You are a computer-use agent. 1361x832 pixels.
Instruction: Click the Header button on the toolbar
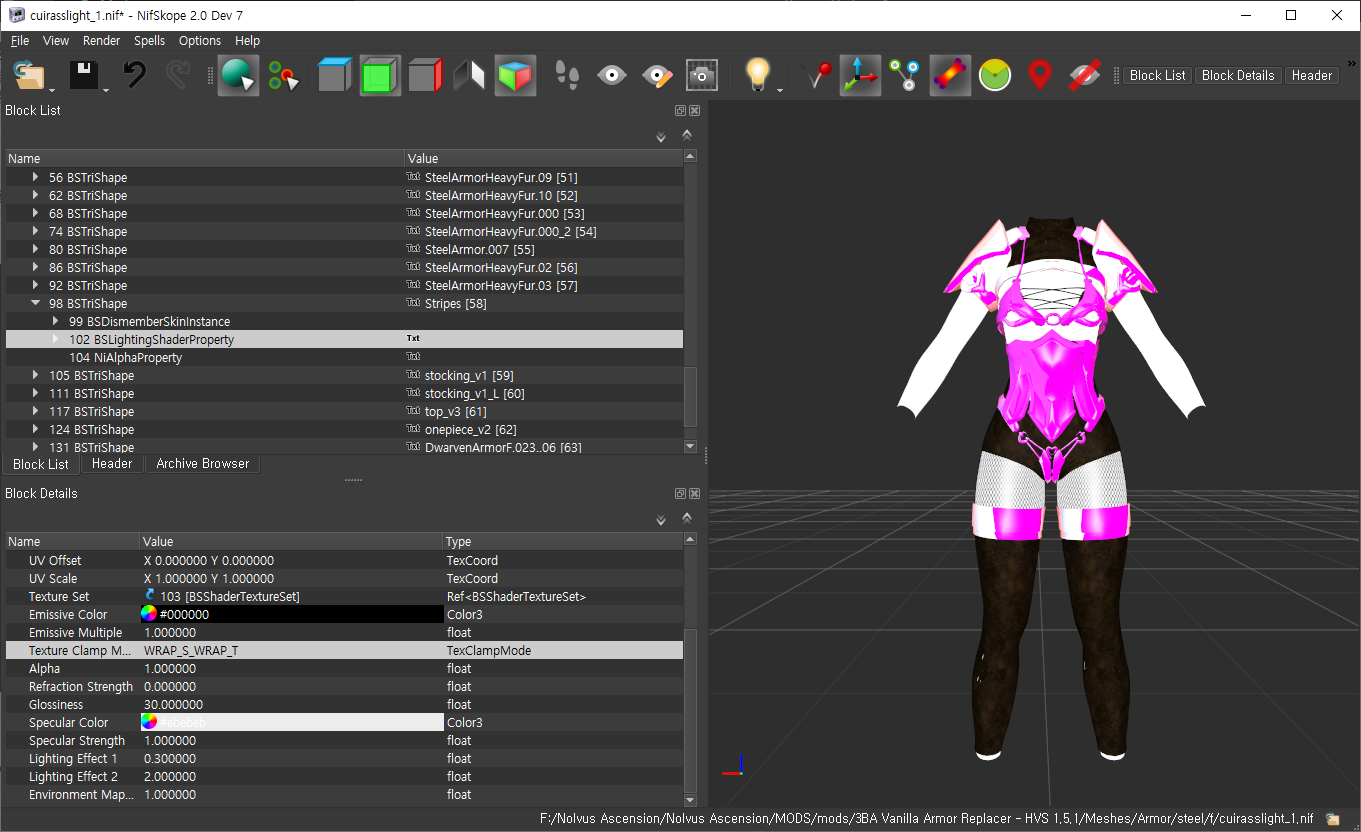[1311, 75]
